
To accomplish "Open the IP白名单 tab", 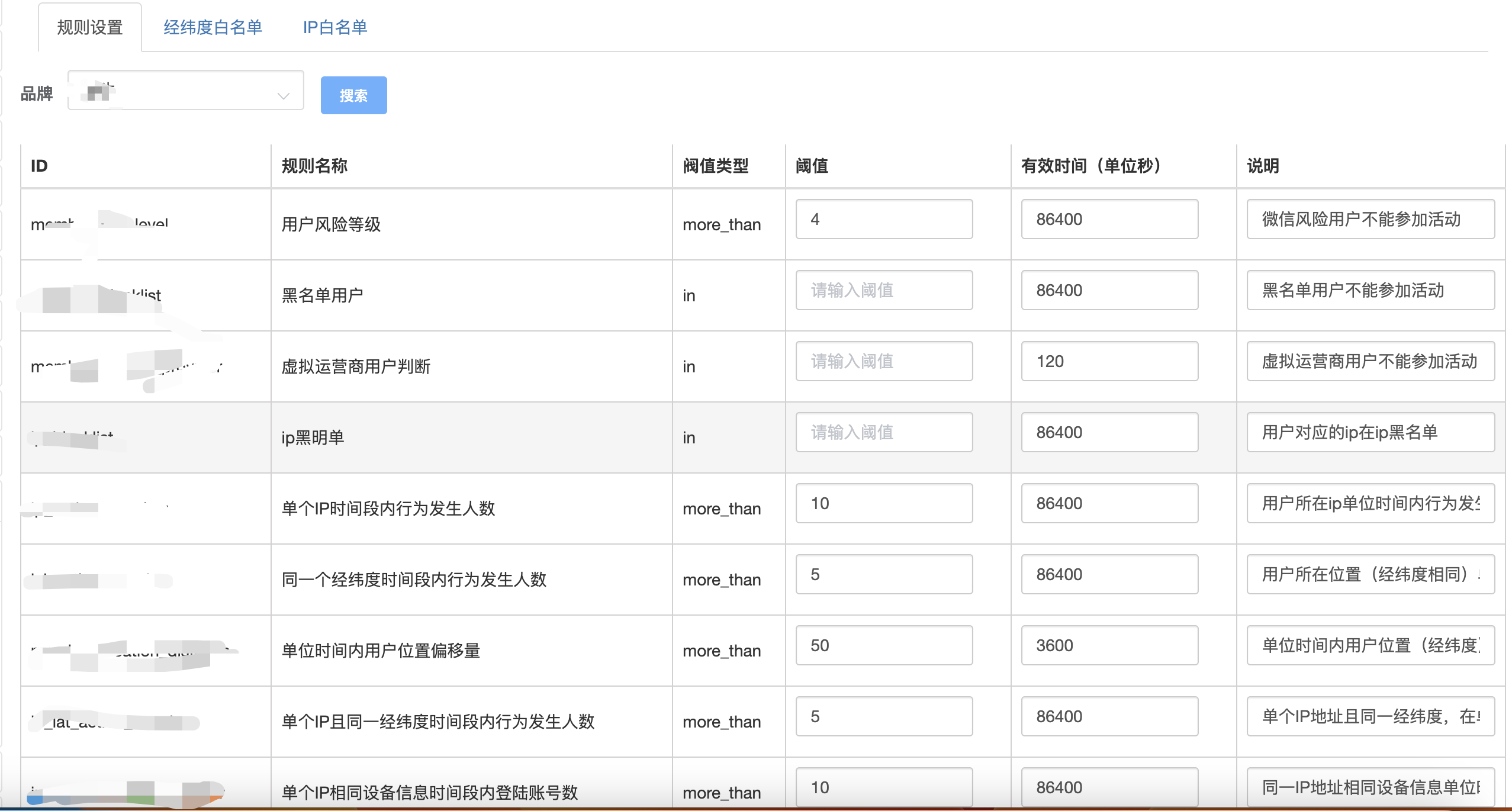I will [335, 27].
